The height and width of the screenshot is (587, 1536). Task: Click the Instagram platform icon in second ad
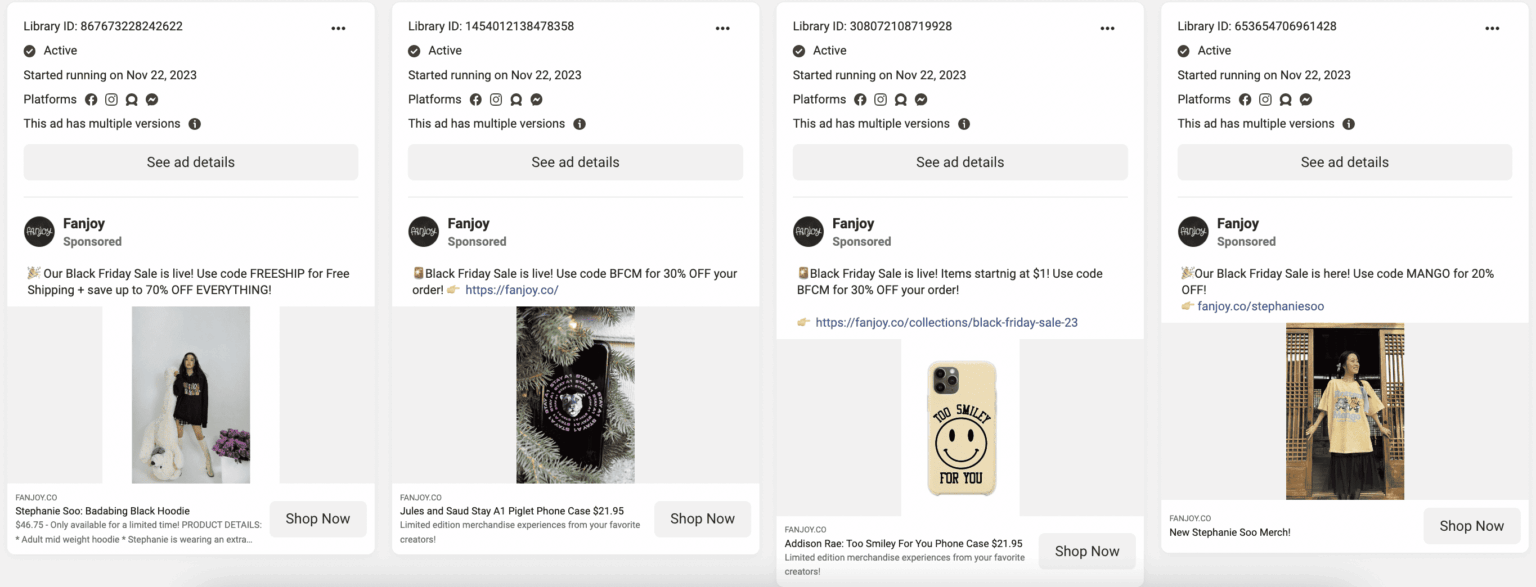pos(496,100)
